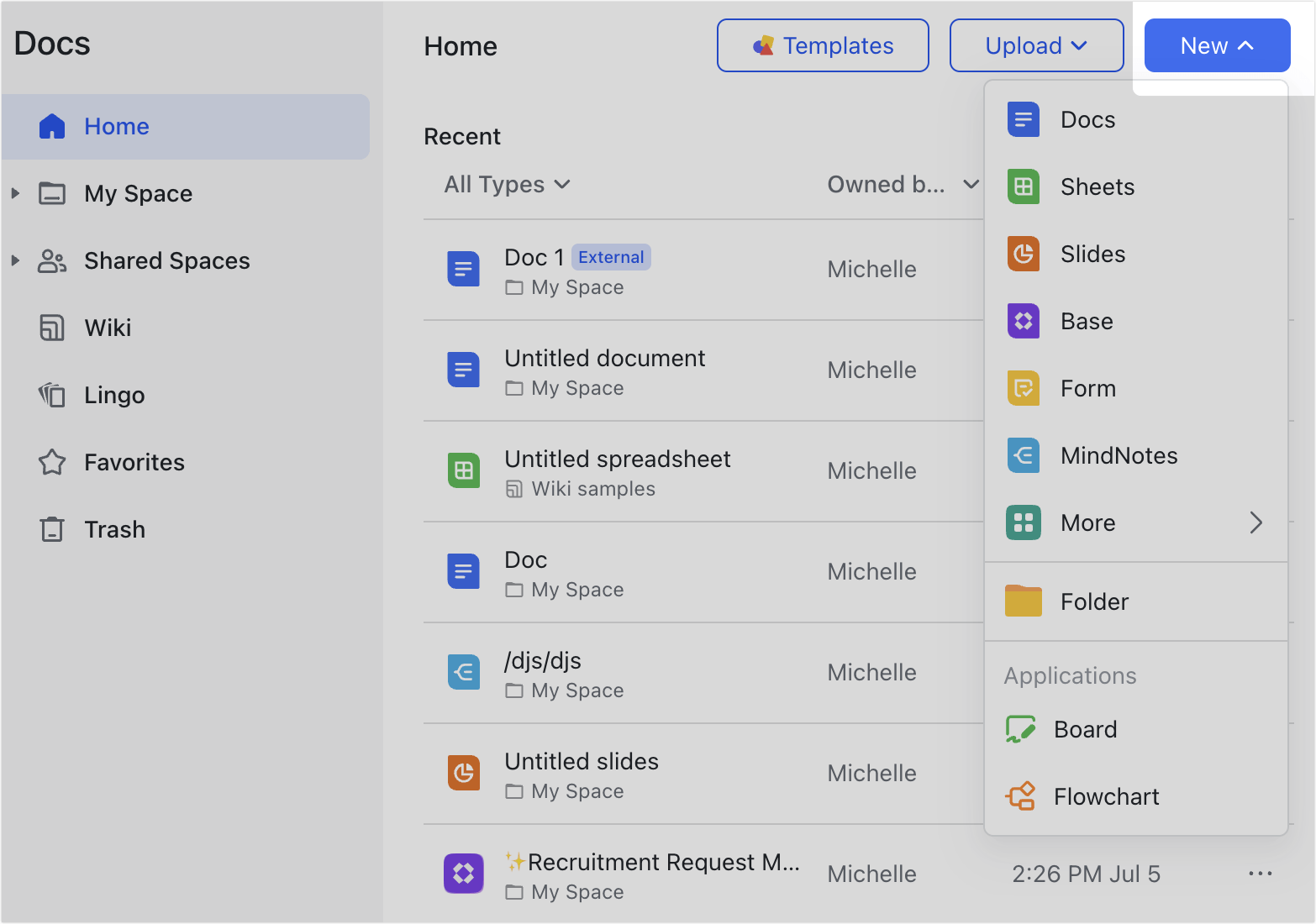Expand the Shared Spaces tree item
The height and width of the screenshot is (924, 1316).
tap(15, 260)
